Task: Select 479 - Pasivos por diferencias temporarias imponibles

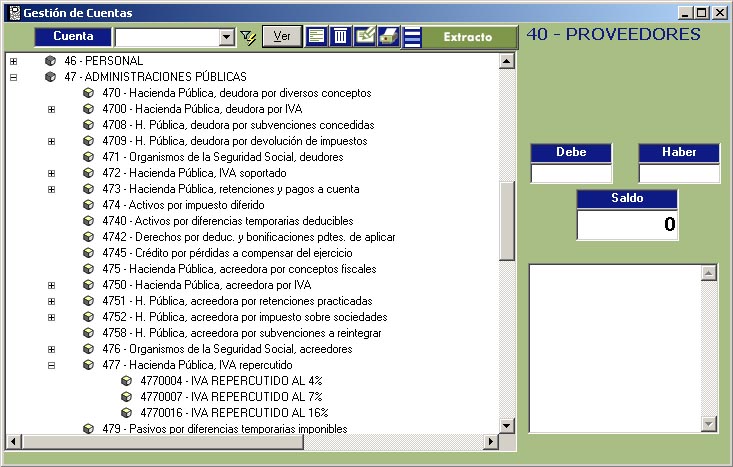Action: click(x=225, y=429)
